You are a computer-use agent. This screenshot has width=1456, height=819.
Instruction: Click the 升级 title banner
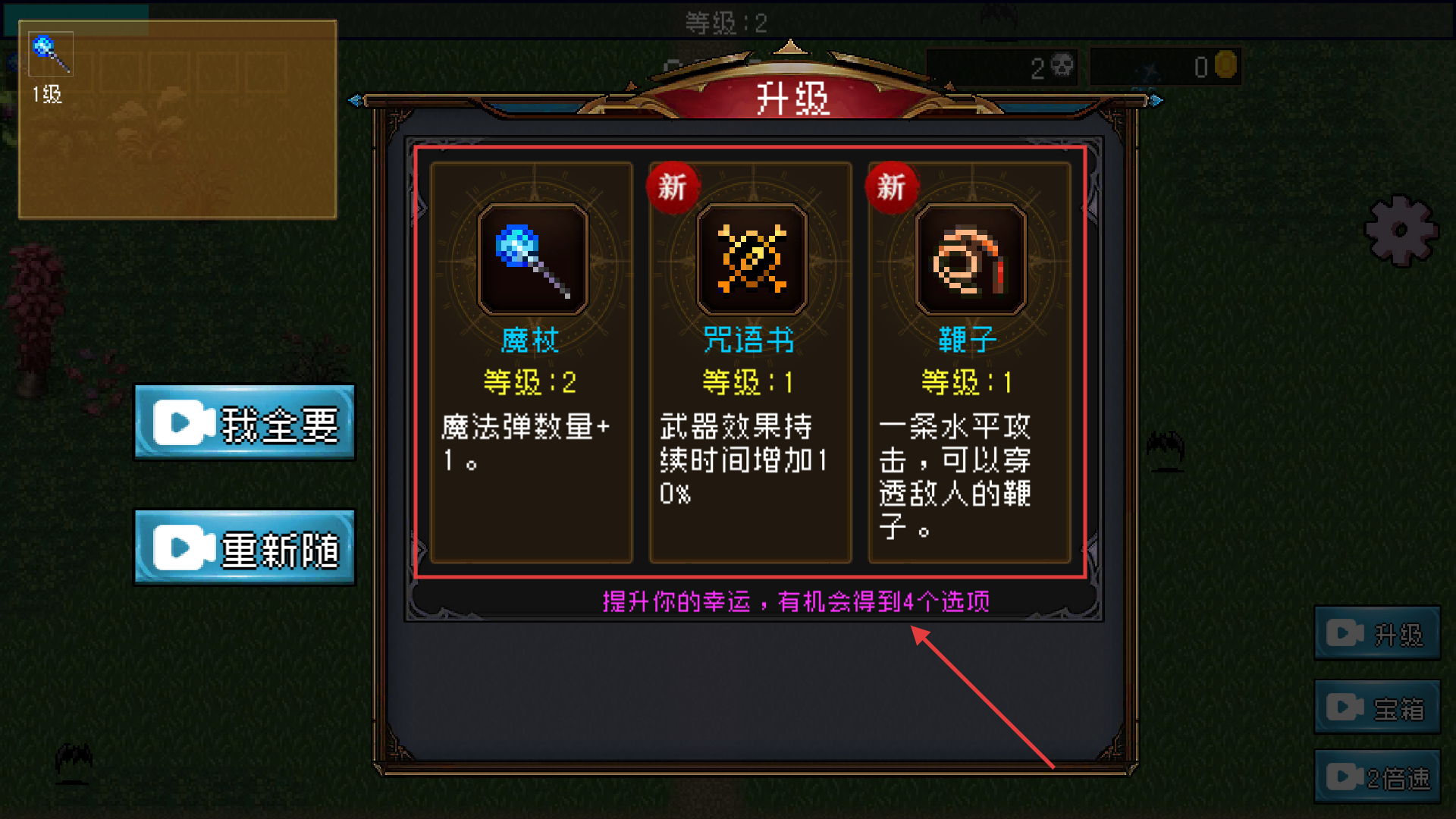[x=792, y=99]
